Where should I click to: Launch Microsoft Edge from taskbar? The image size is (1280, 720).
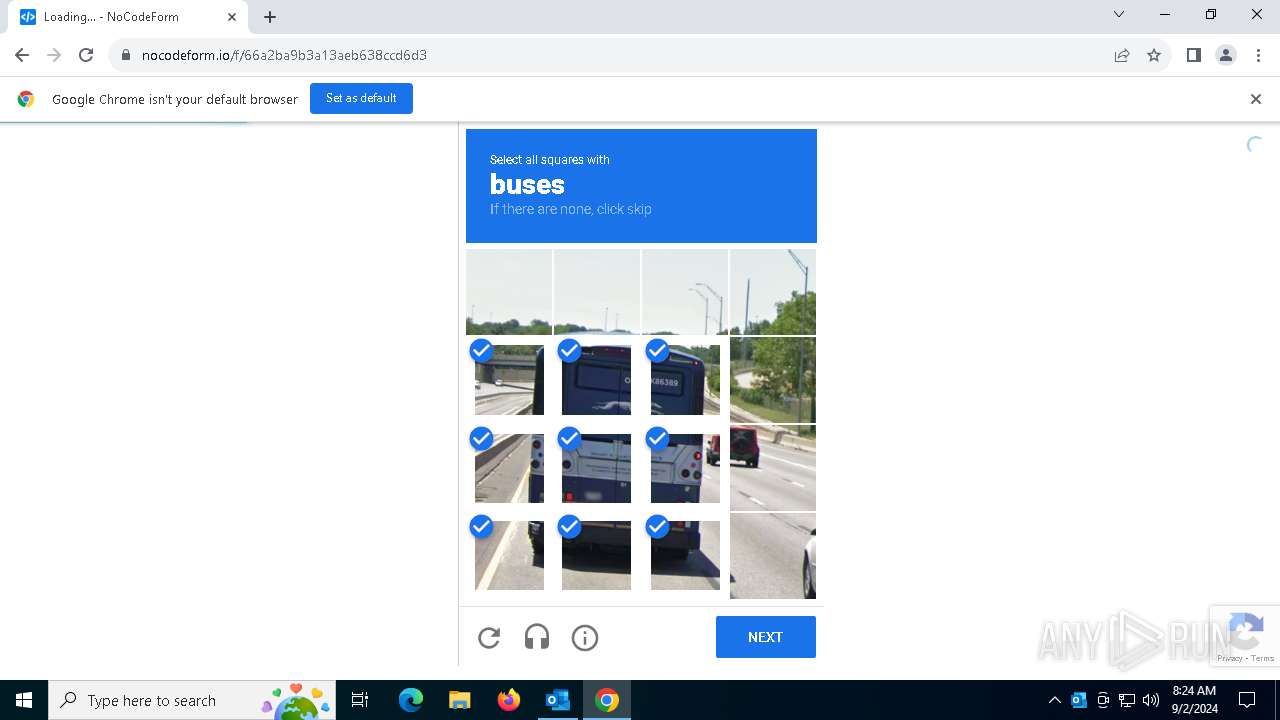click(x=411, y=700)
